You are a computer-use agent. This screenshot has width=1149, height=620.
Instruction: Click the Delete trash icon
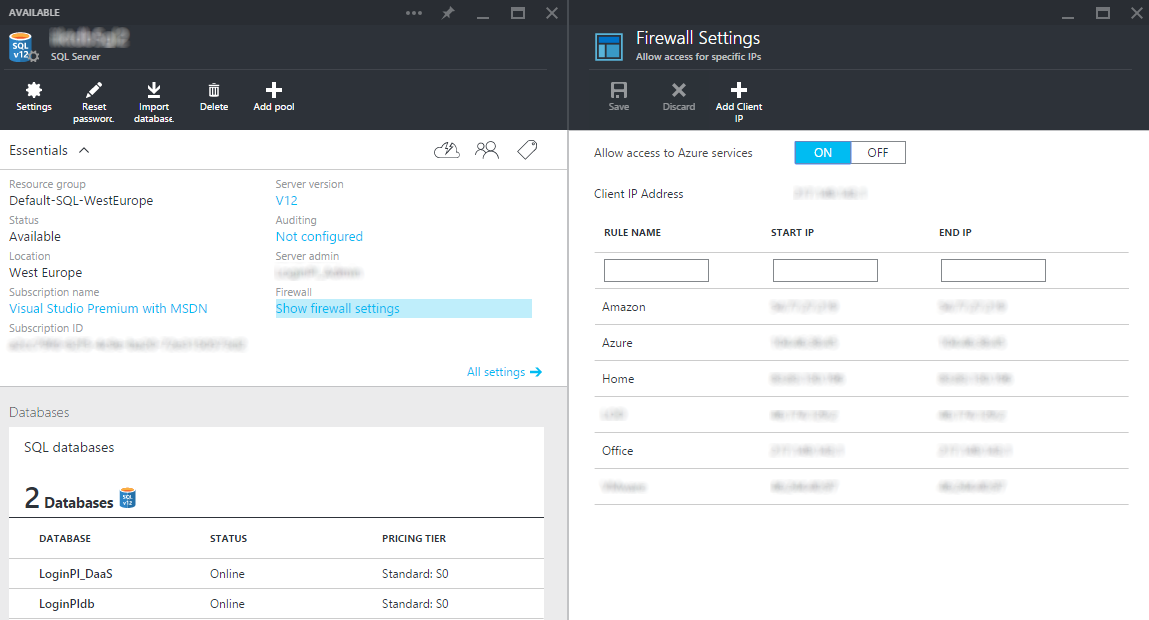coord(214,90)
